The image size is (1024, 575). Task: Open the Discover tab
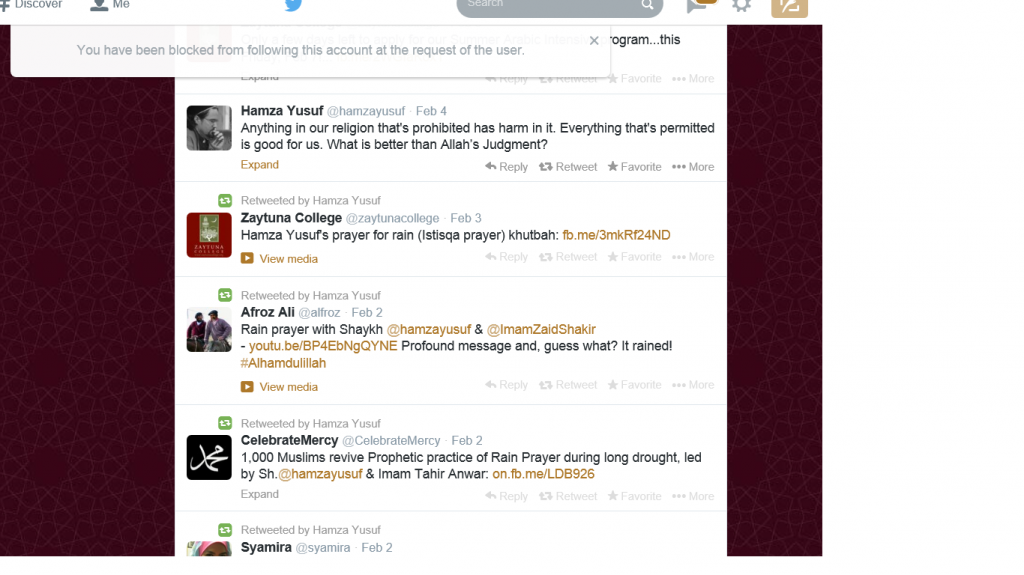[x=32, y=5]
